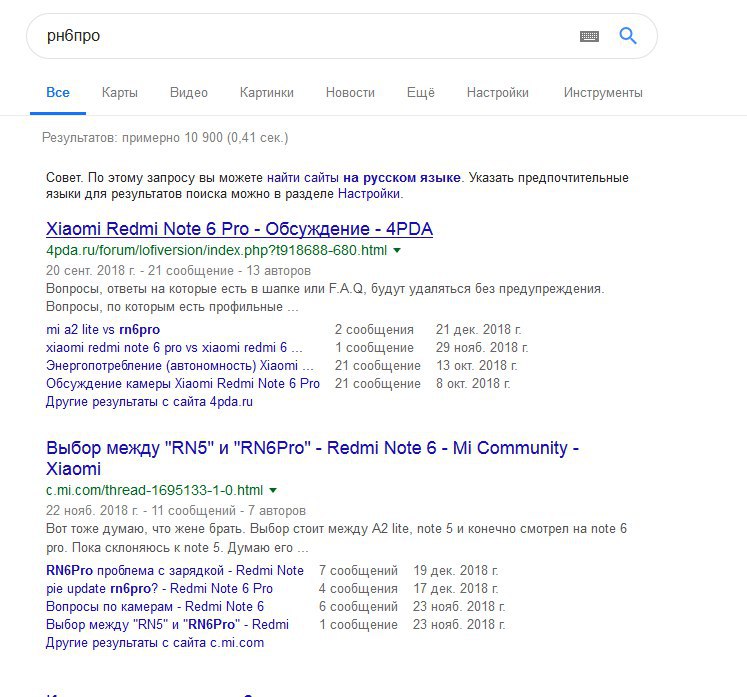This screenshot has height=697, width=747.
Task: Open 'Вопросы по камерам - Redmi Note 6' sublink
Action: click(155, 607)
